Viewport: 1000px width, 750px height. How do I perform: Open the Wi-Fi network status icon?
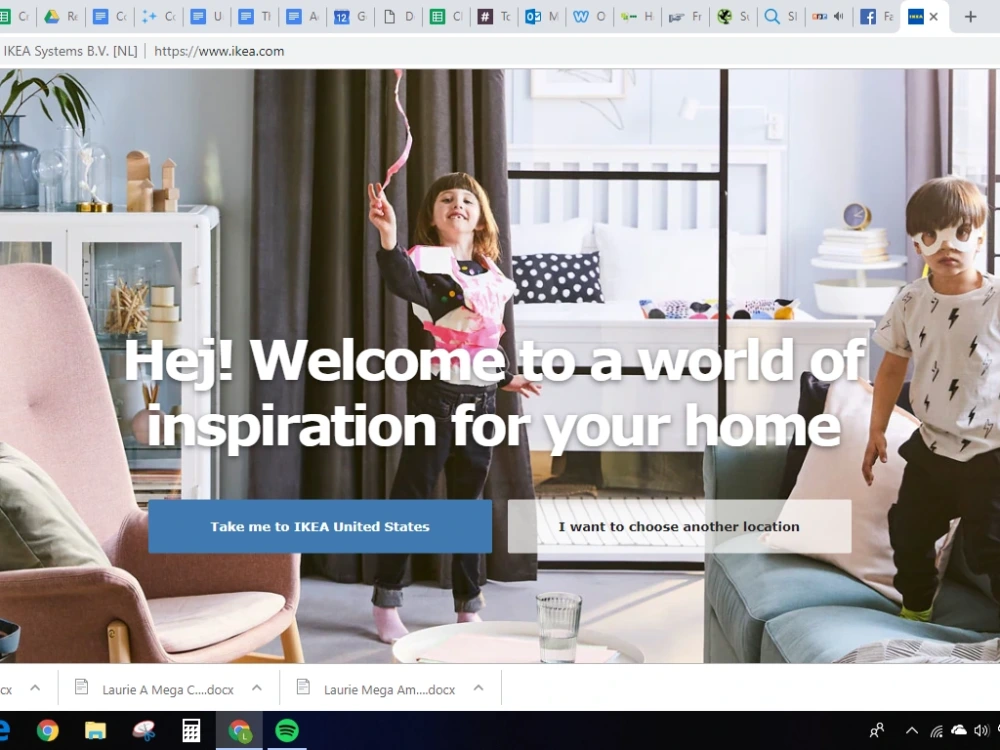click(x=936, y=731)
